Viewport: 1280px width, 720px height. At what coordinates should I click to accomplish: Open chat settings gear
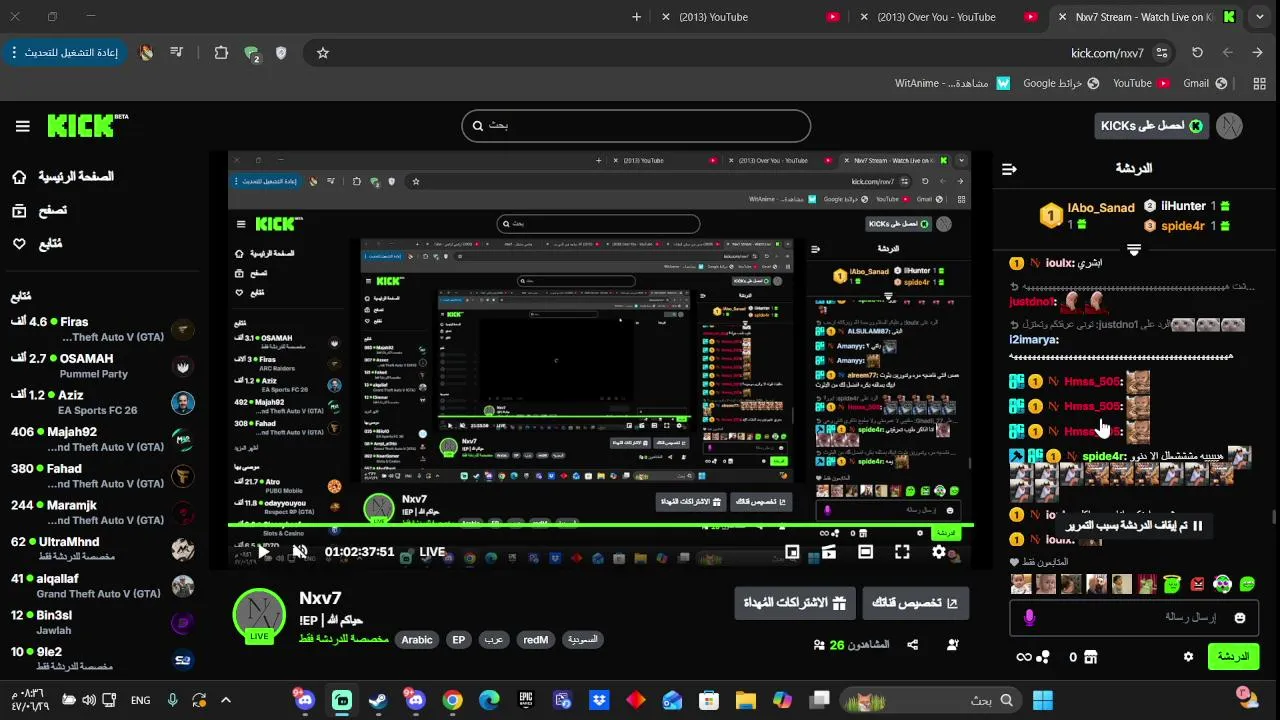pos(1188,657)
